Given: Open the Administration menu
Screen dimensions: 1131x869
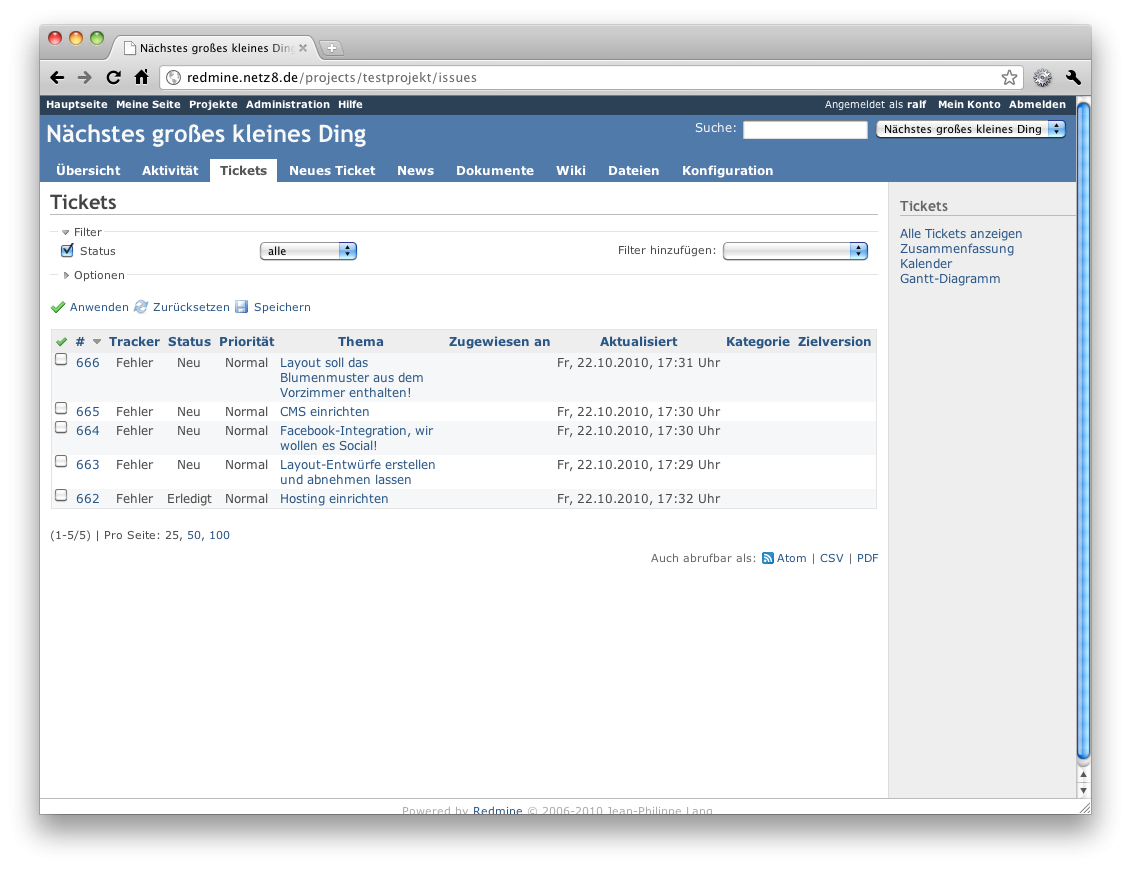Looking at the screenshot, I should click(288, 104).
